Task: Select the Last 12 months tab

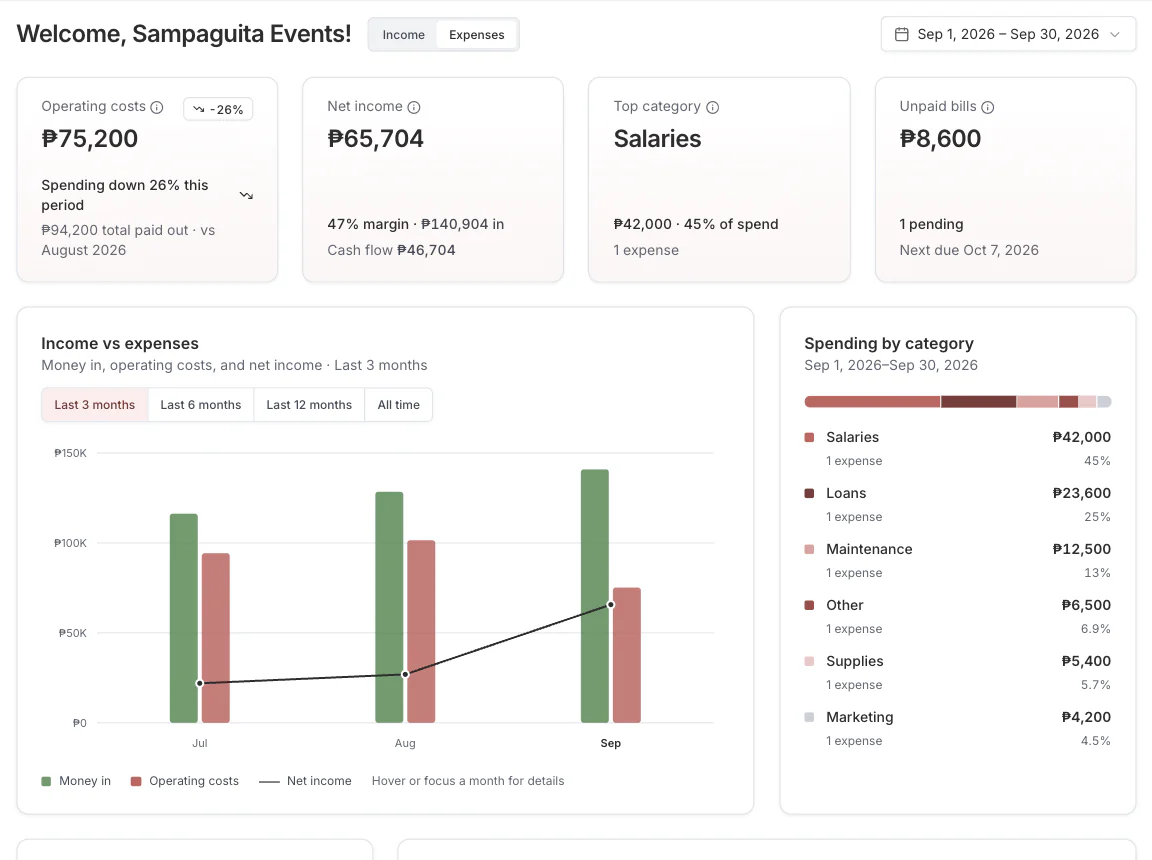Action: pos(309,405)
